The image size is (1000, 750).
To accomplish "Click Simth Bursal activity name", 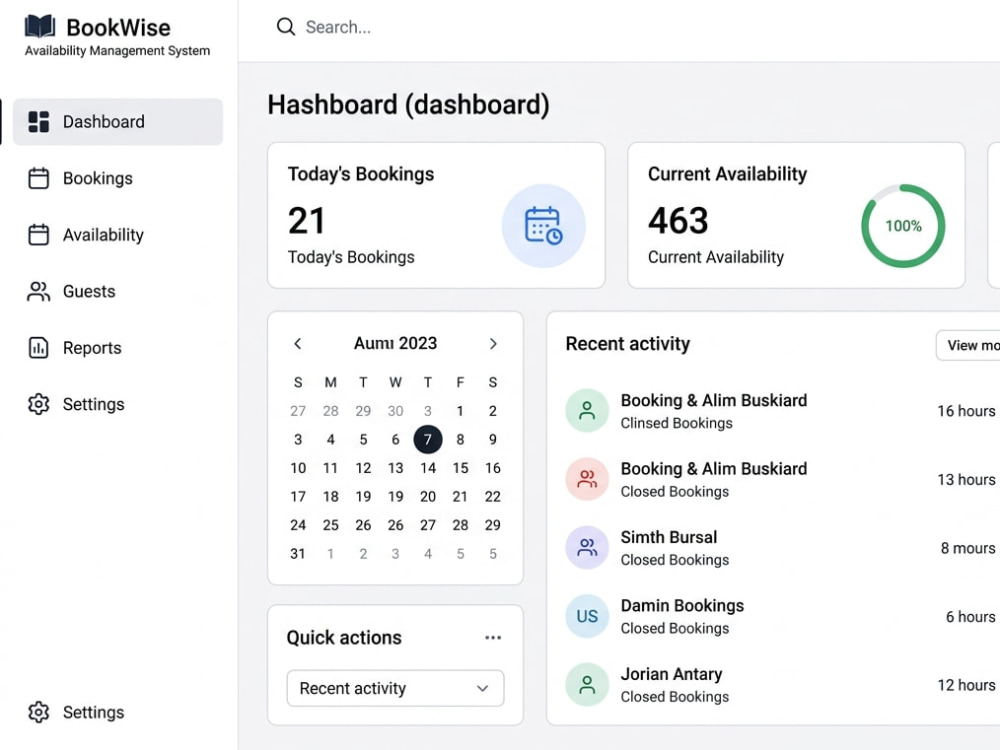I will tap(669, 537).
